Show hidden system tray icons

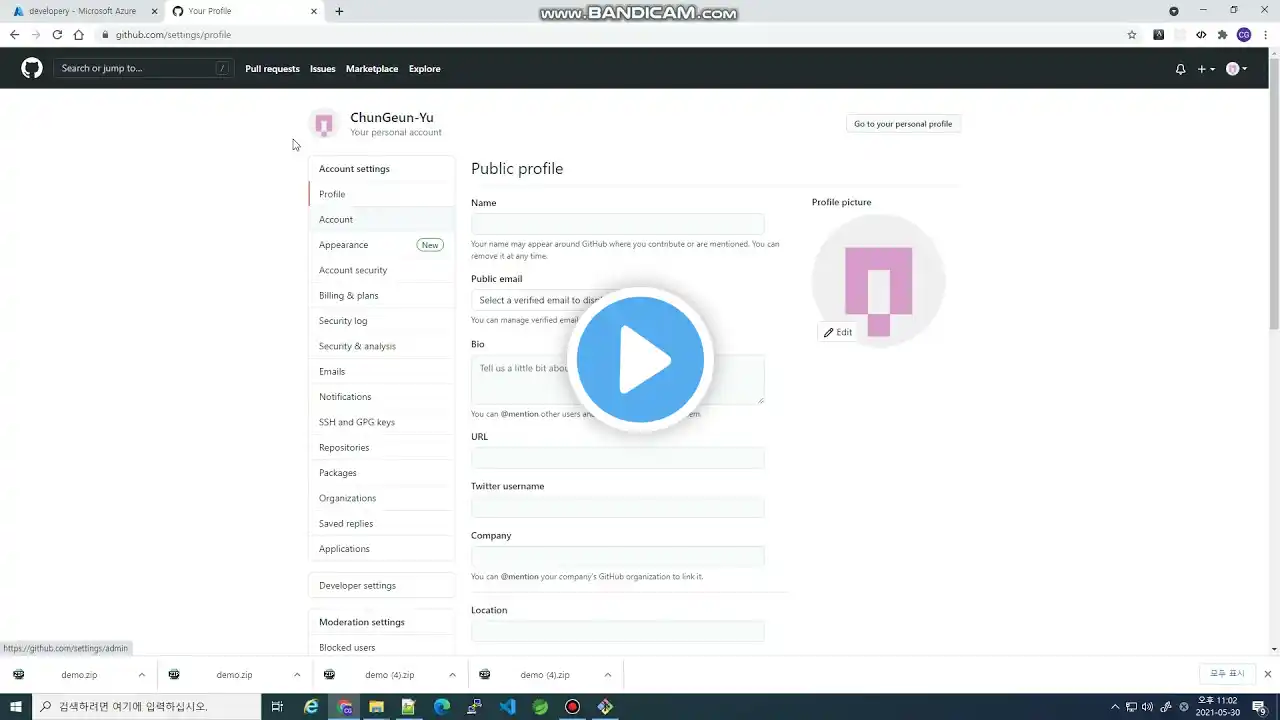pos(1115,707)
